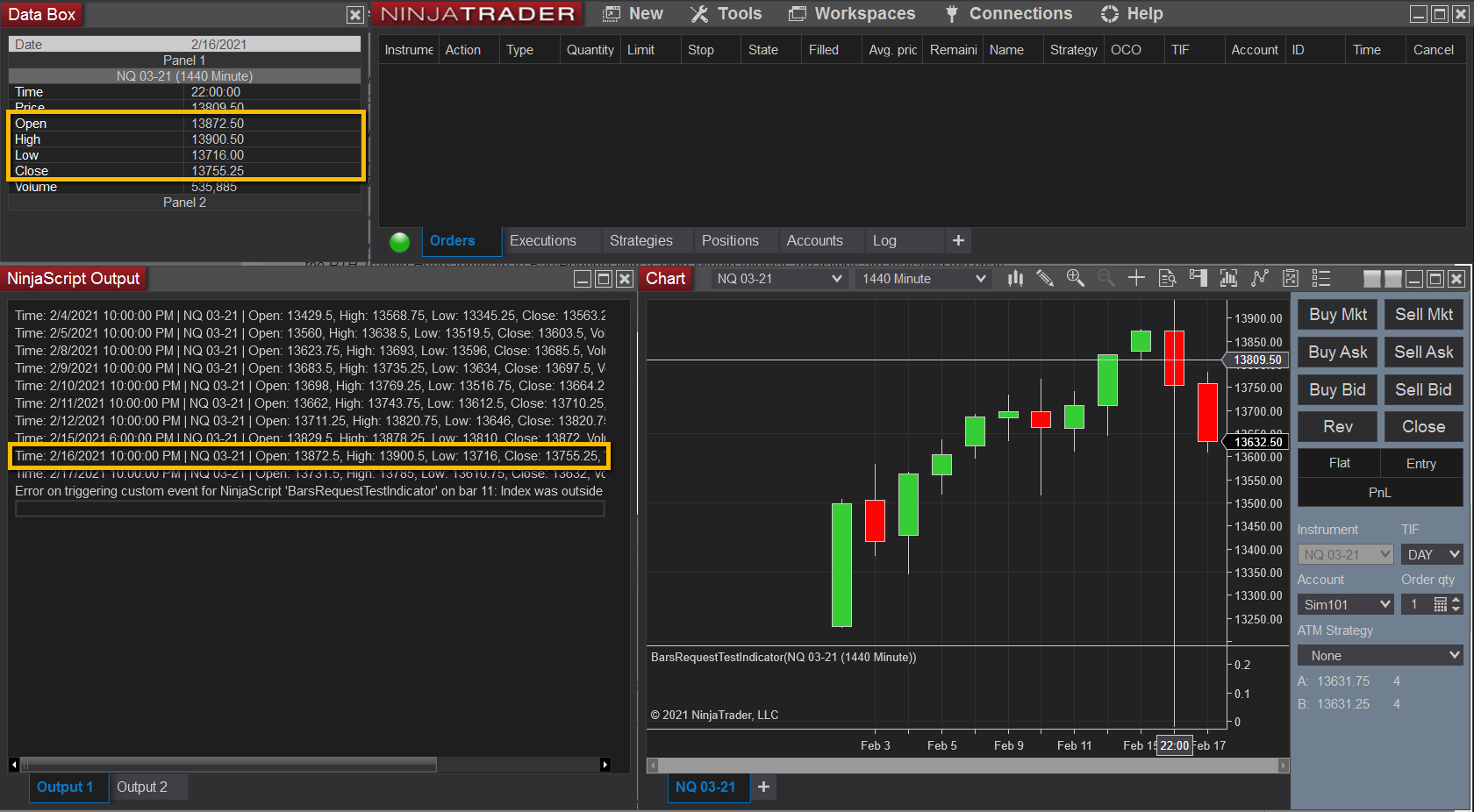
Task: Click the output scrollbar right arrow
Action: point(605,765)
